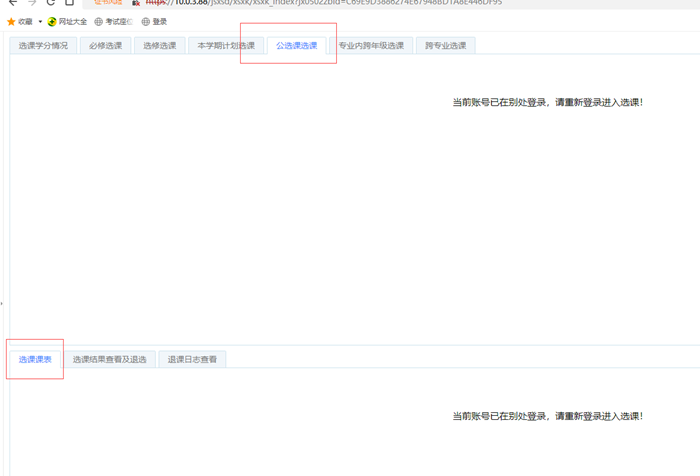The width and height of the screenshot is (700, 476).
Task: Select the 选修选课 tab
Action: (x=159, y=46)
